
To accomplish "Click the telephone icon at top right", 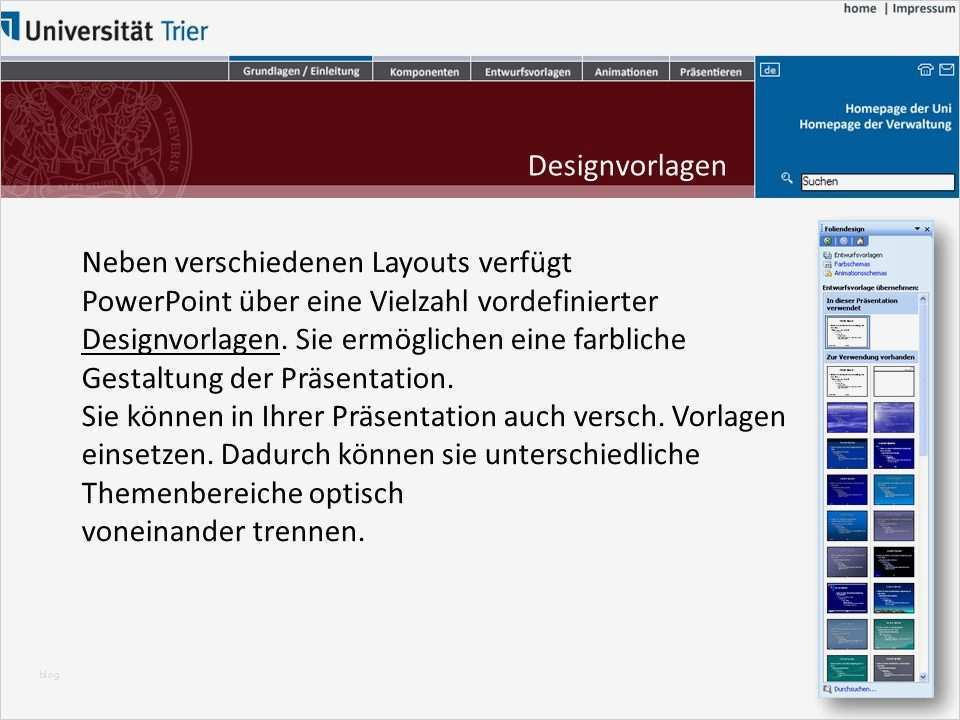I will pyautogui.click(x=925, y=70).
